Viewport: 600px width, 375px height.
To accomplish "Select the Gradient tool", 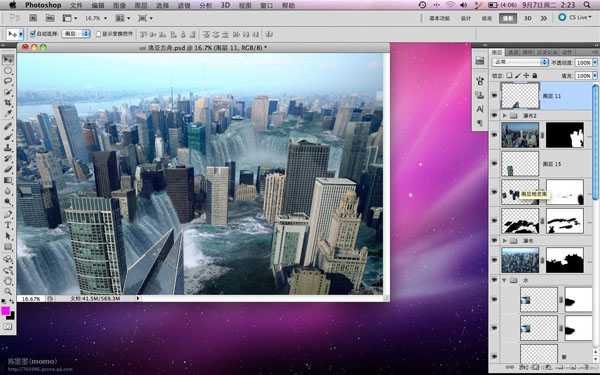I will click(8, 180).
